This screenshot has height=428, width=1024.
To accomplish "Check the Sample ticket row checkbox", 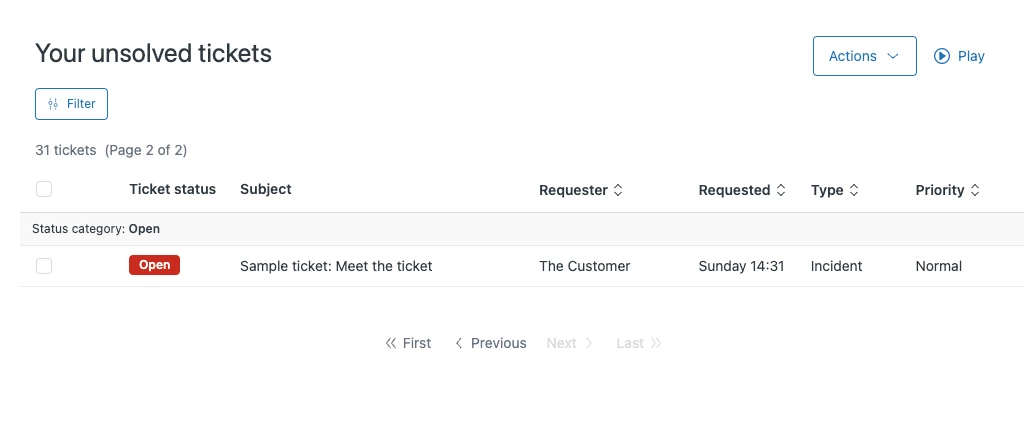I will coord(44,266).
